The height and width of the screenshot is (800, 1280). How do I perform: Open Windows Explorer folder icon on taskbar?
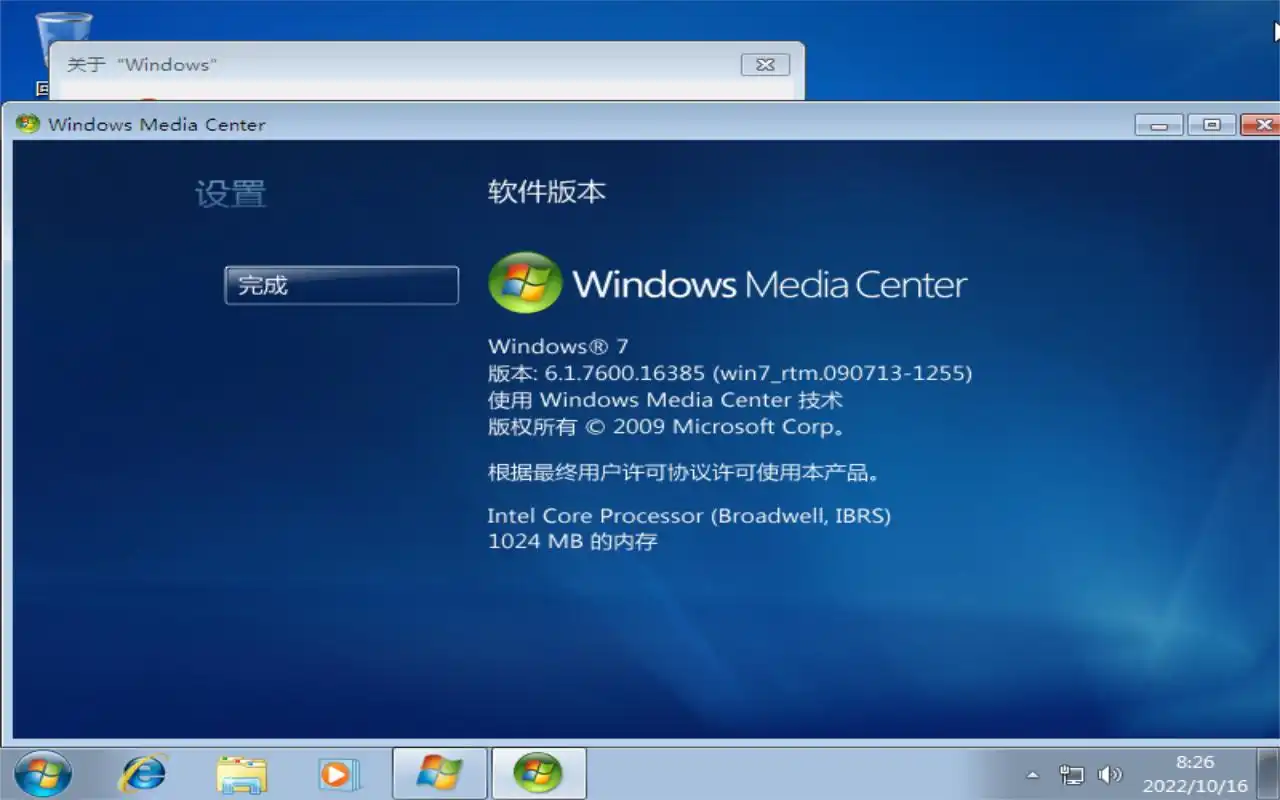coord(241,774)
